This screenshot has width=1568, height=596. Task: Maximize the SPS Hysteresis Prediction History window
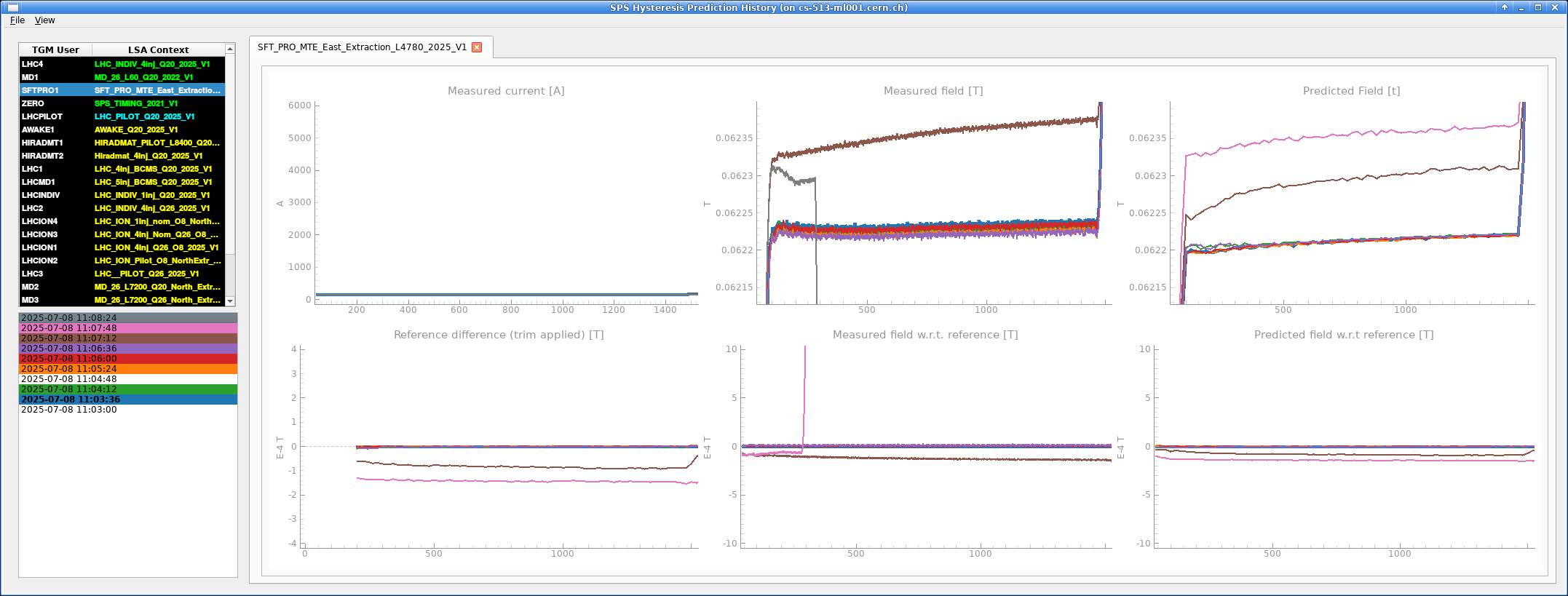click(x=1538, y=7)
